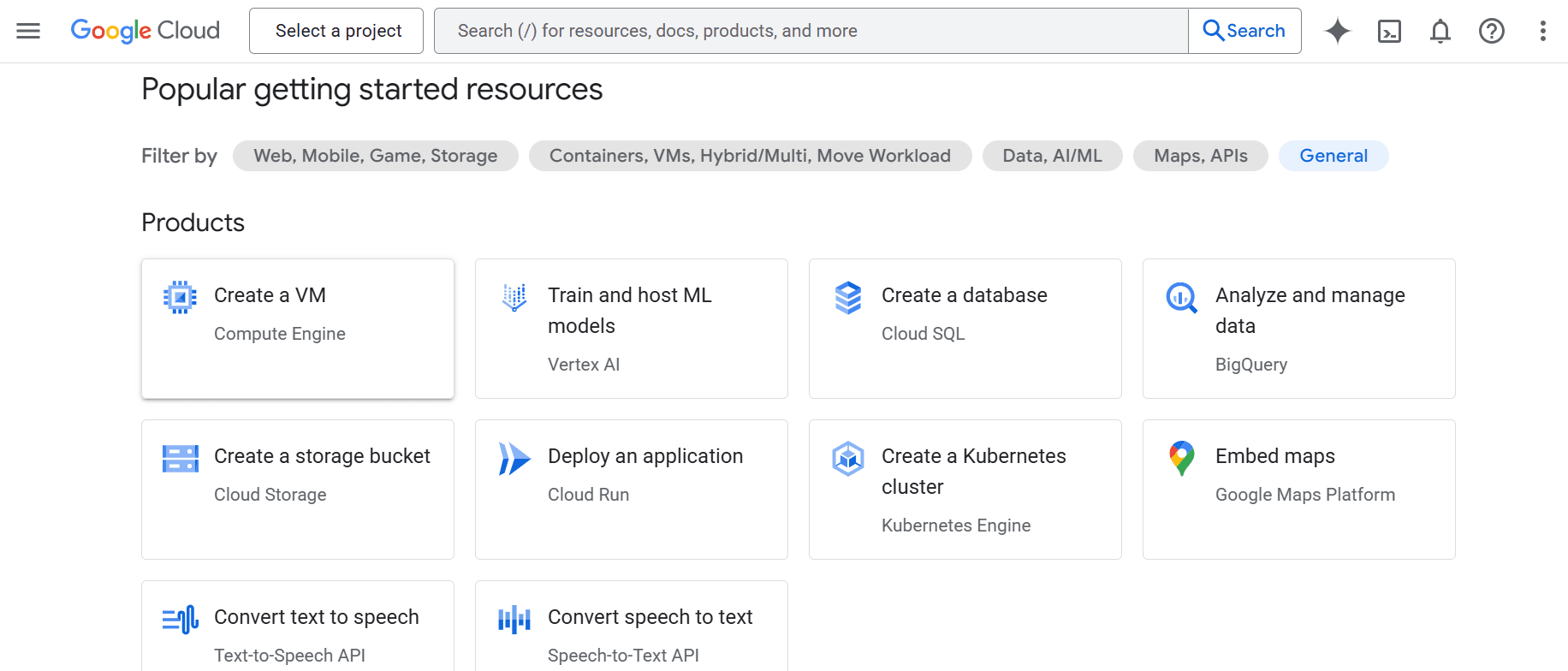The height and width of the screenshot is (671, 1568).
Task: Click the Text-to-Speech API icon
Action: click(x=181, y=620)
